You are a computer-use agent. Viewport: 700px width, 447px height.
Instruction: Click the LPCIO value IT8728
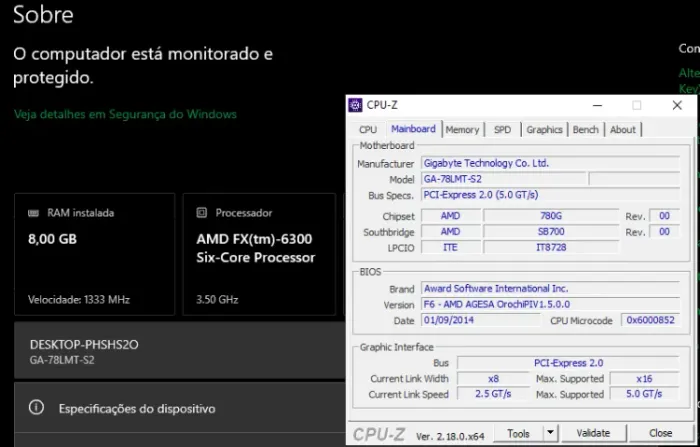tap(551, 247)
